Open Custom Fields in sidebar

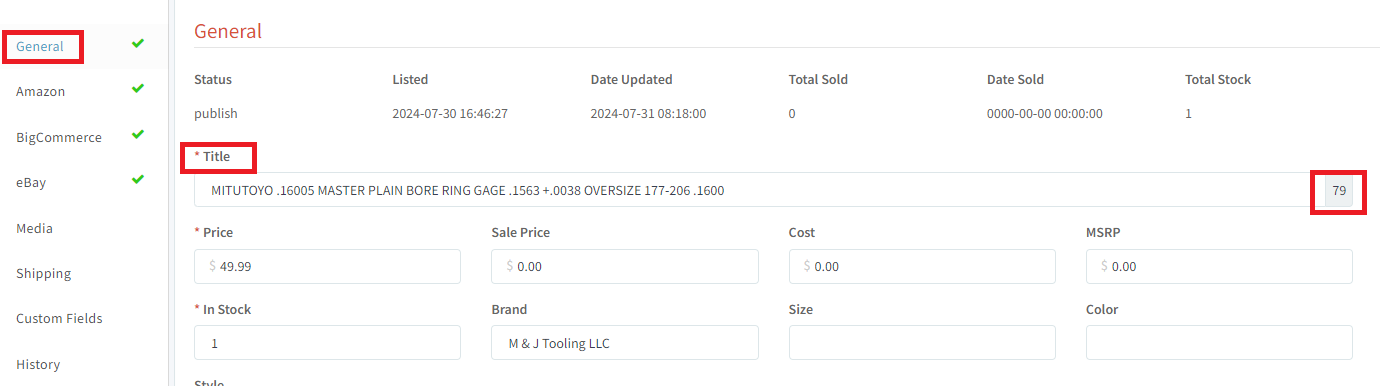pos(60,319)
